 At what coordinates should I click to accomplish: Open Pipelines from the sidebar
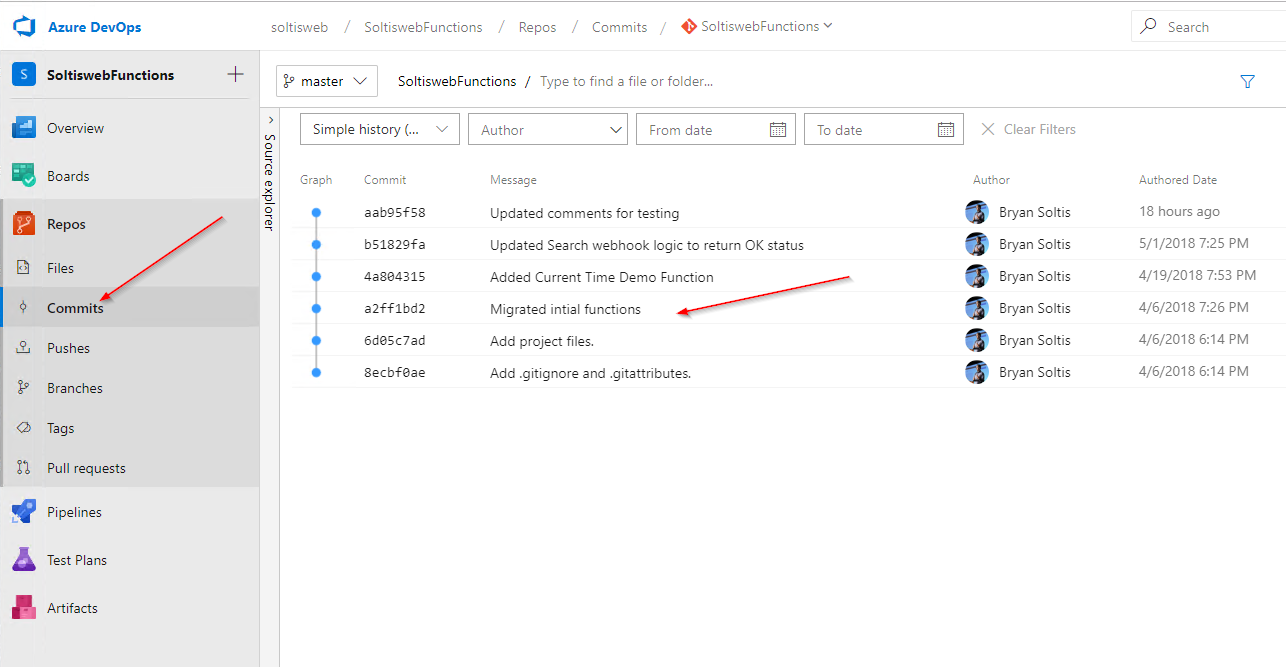coord(74,512)
